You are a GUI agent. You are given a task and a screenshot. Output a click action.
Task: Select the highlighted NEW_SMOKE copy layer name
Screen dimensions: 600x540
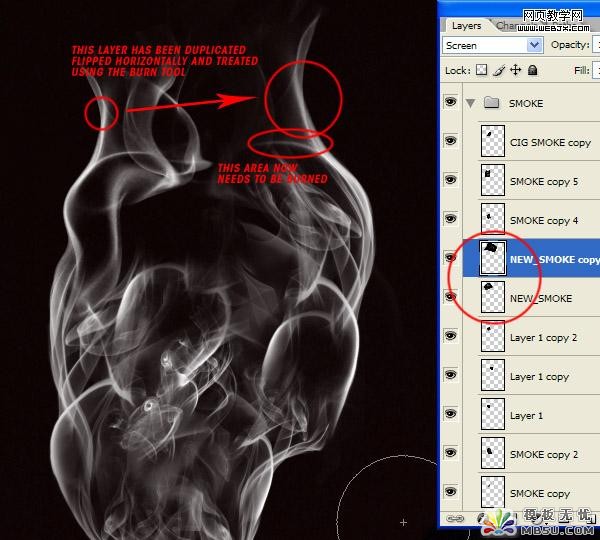click(x=554, y=259)
